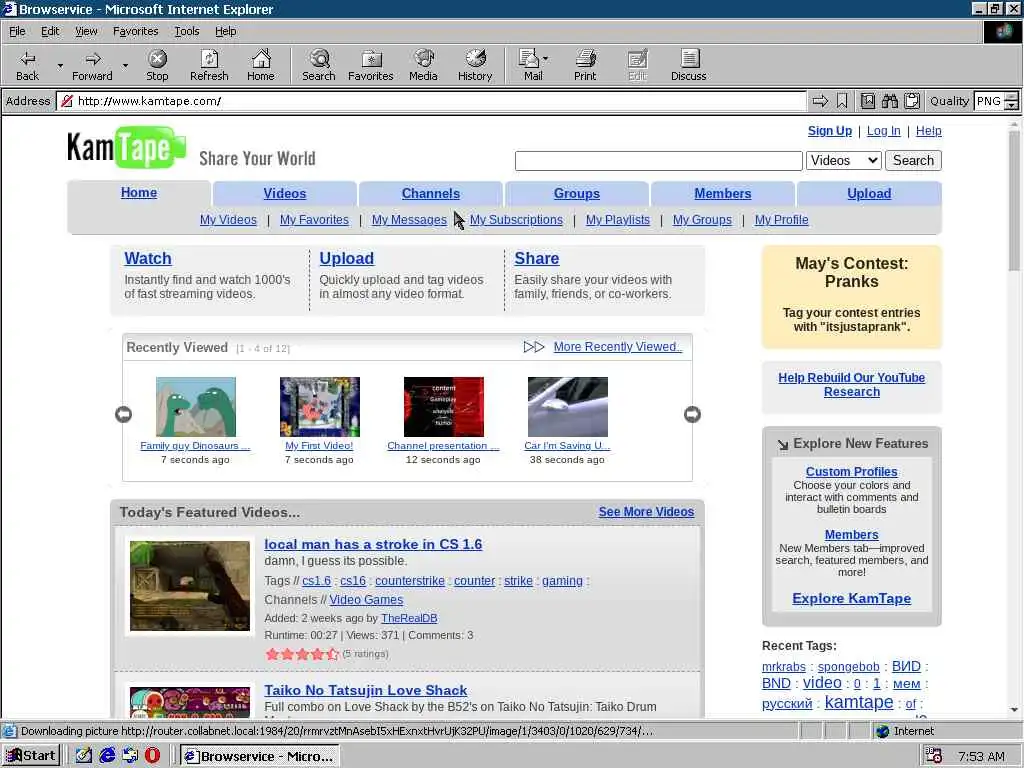This screenshot has width=1024, height=768.
Task: Click the bookmark ribbon icon beside the Go arrow
Action: click(842, 101)
